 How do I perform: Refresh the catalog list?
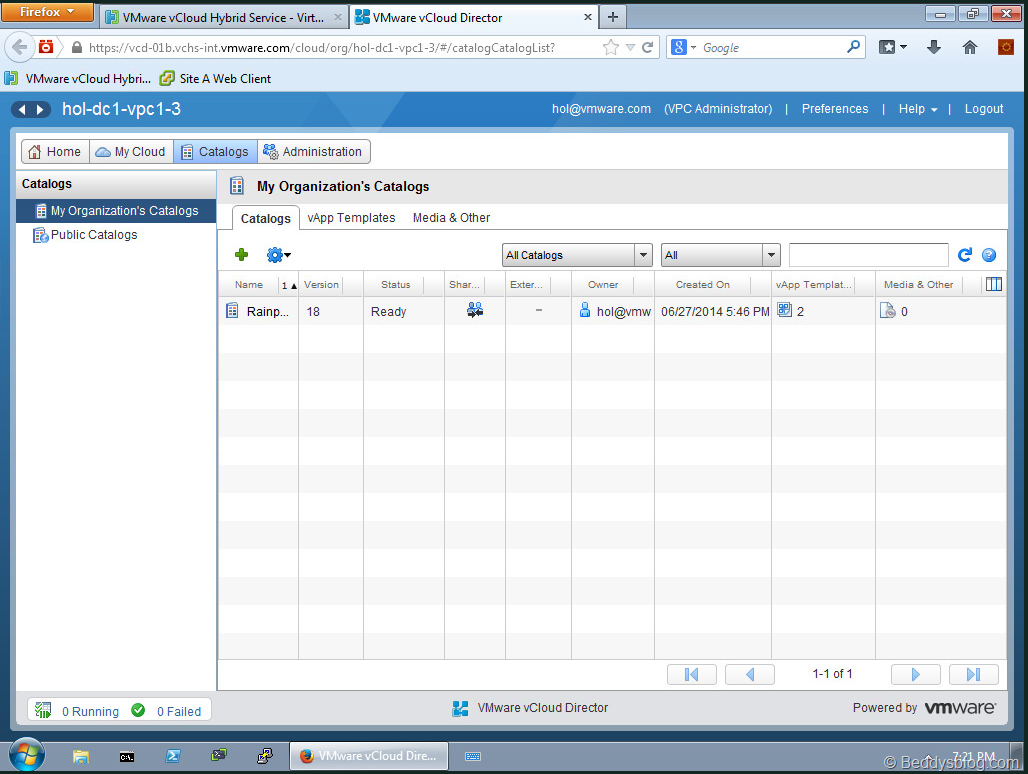[x=964, y=255]
